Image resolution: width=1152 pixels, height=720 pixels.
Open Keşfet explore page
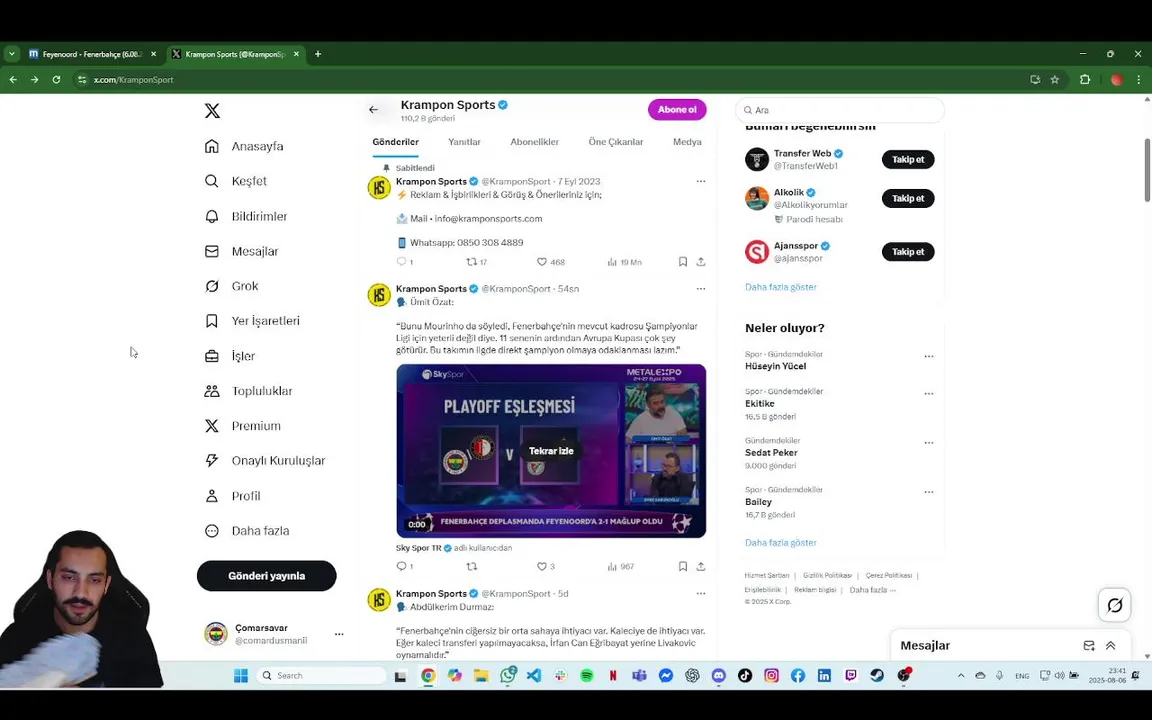pyautogui.click(x=235, y=181)
